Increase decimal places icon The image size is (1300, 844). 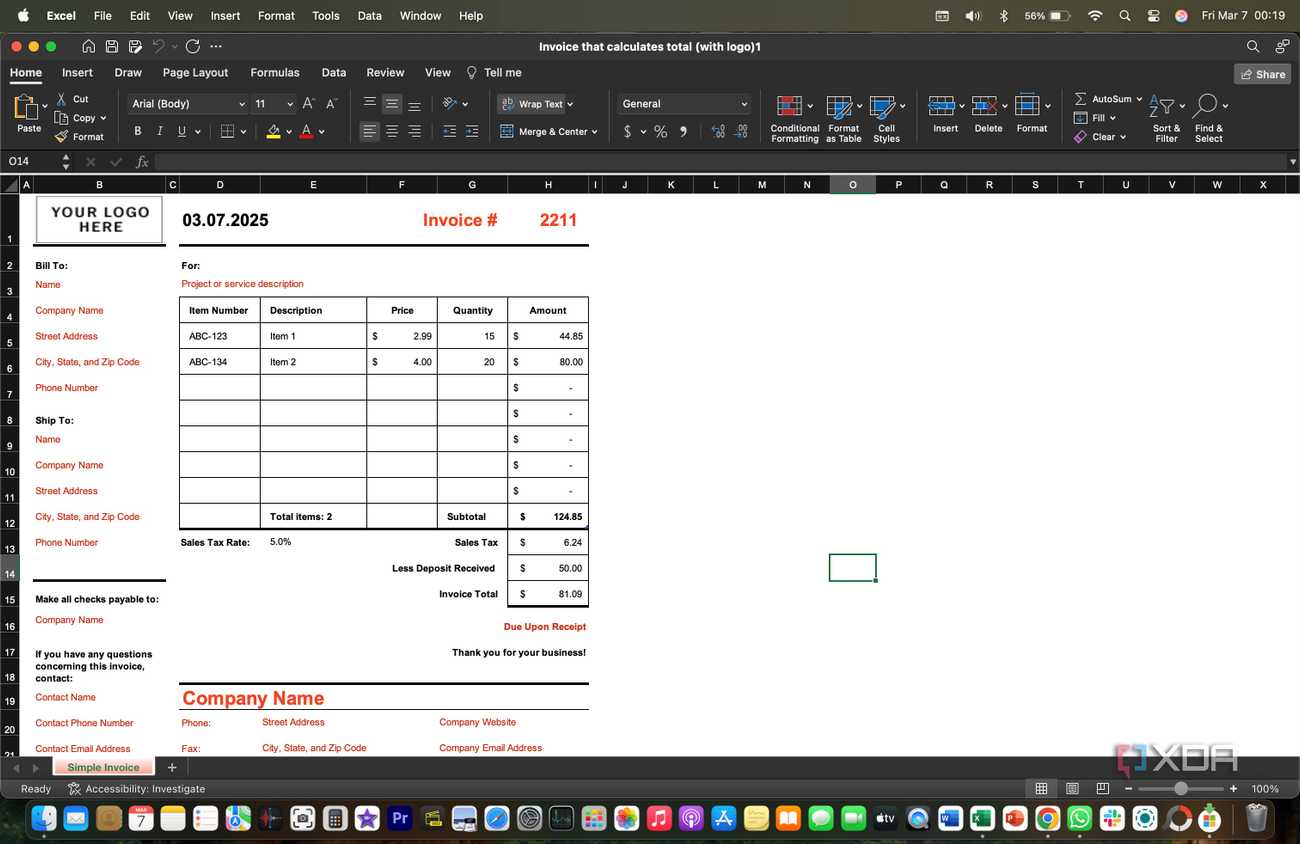coord(718,131)
